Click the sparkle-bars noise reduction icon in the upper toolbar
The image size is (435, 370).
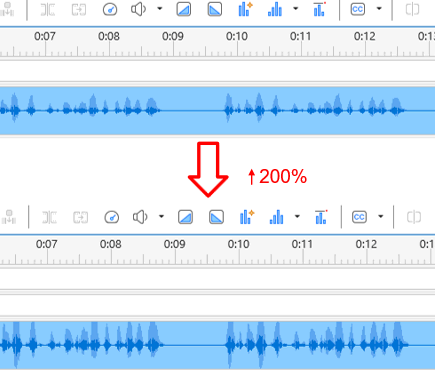pos(246,9)
